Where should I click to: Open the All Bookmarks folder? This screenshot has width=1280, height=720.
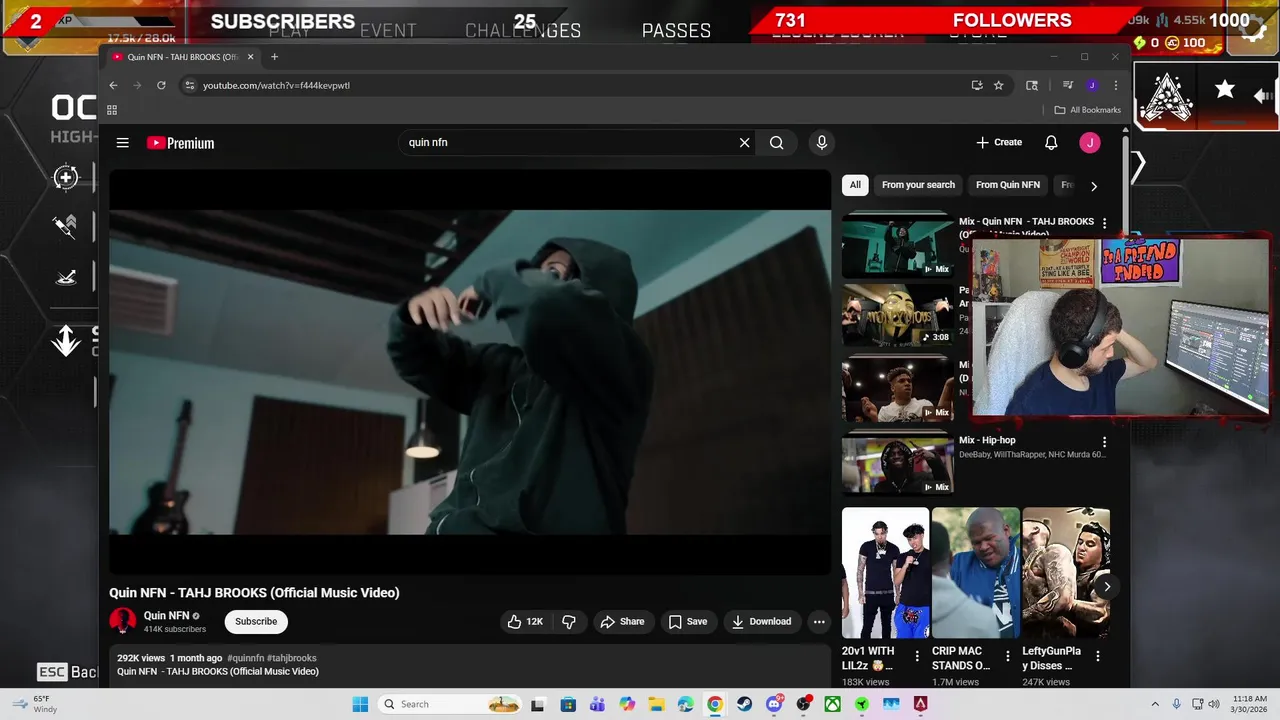click(x=1088, y=110)
